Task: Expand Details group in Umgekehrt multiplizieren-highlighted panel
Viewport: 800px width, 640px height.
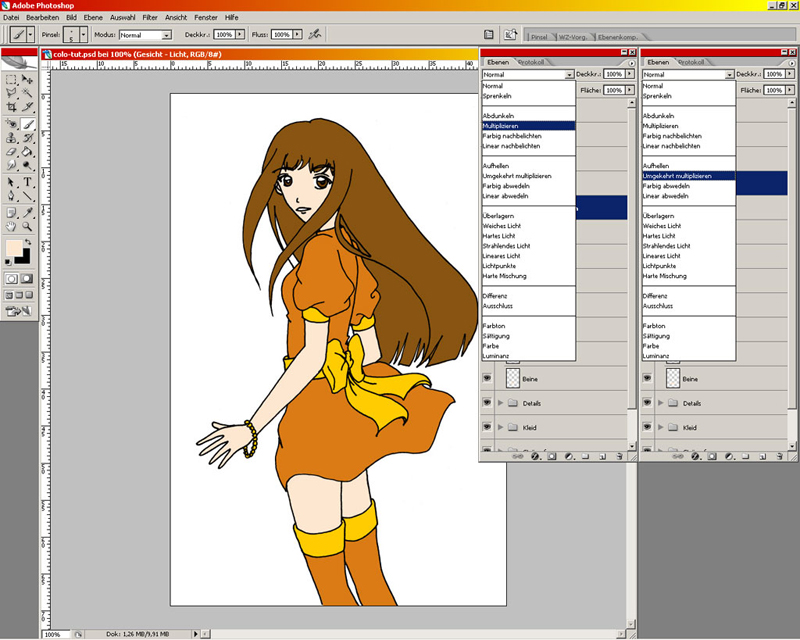Action: coord(661,403)
